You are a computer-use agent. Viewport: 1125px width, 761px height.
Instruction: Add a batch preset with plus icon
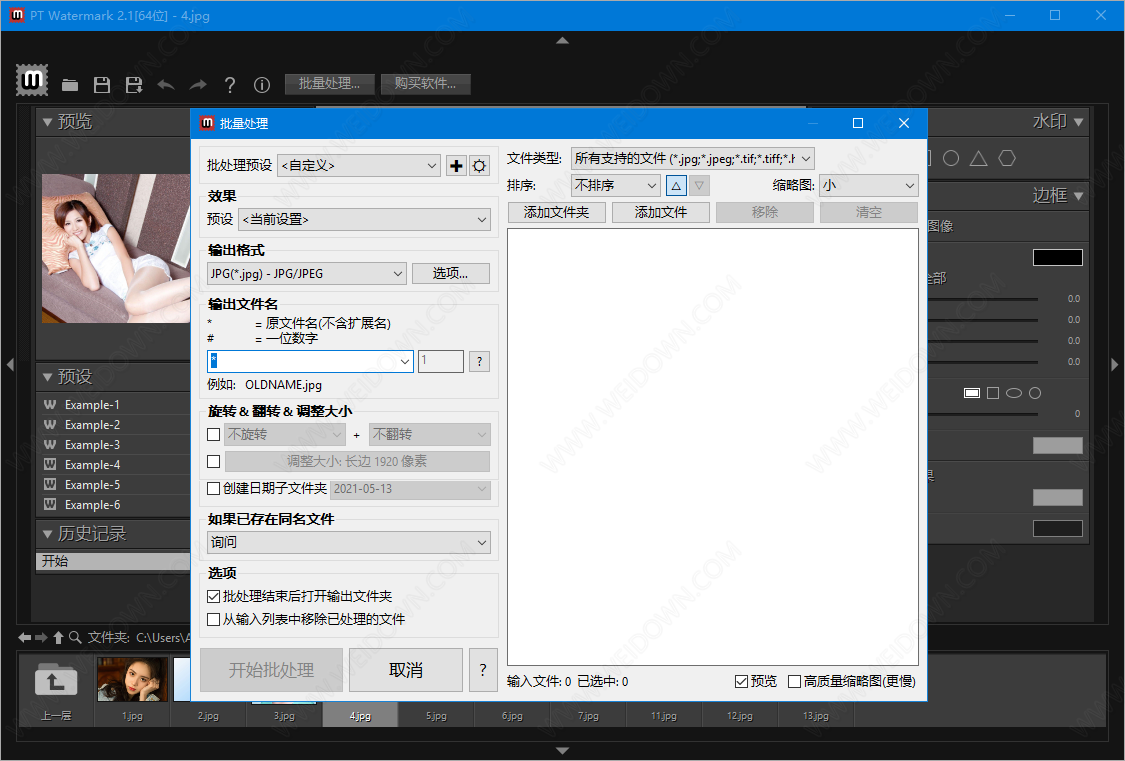click(x=457, y=166)
